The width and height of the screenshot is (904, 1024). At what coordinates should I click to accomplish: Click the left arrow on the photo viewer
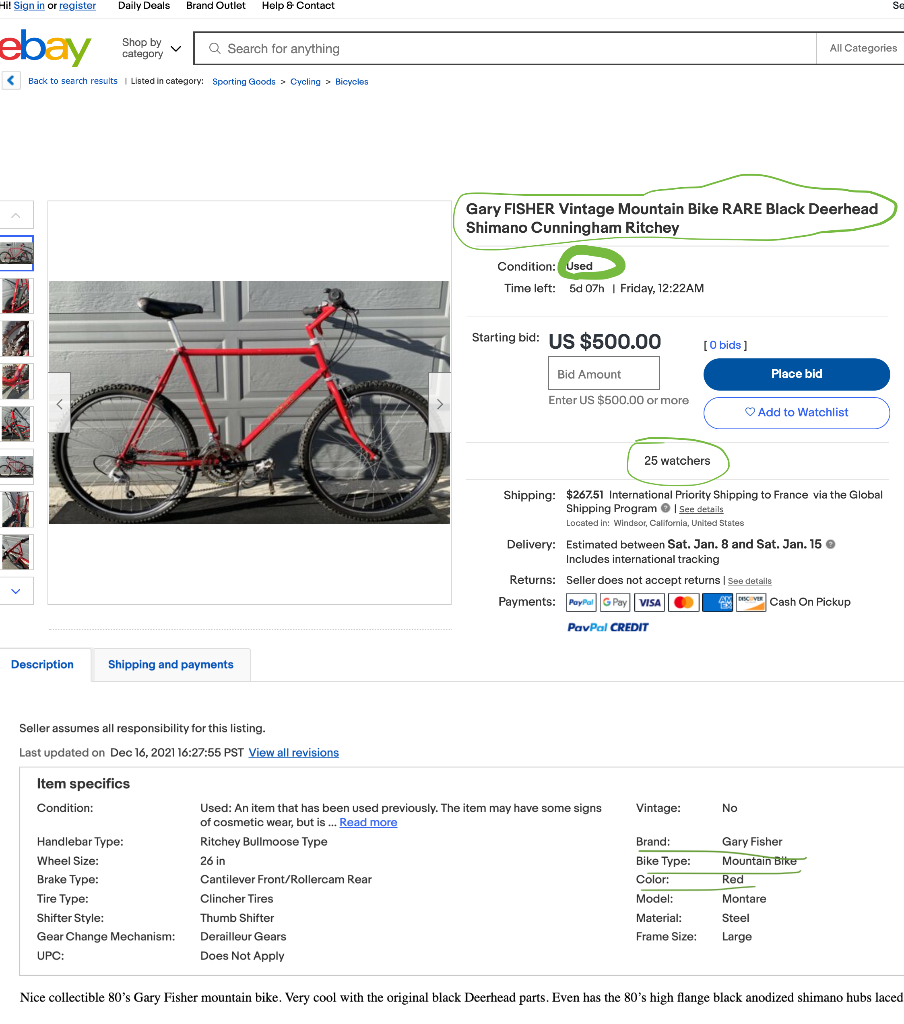(59, 403)
